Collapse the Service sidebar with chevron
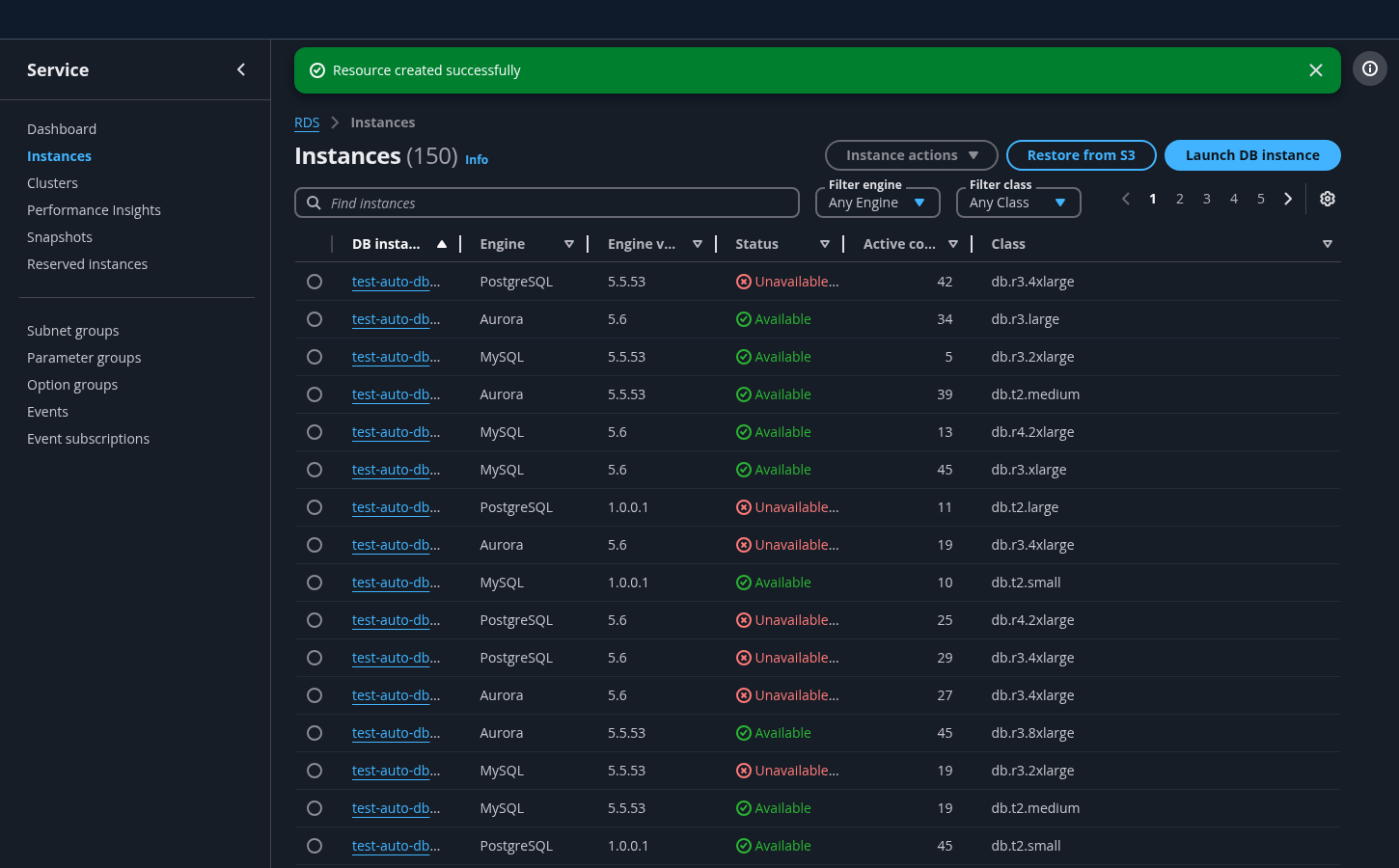 click(x=241, y=69)
